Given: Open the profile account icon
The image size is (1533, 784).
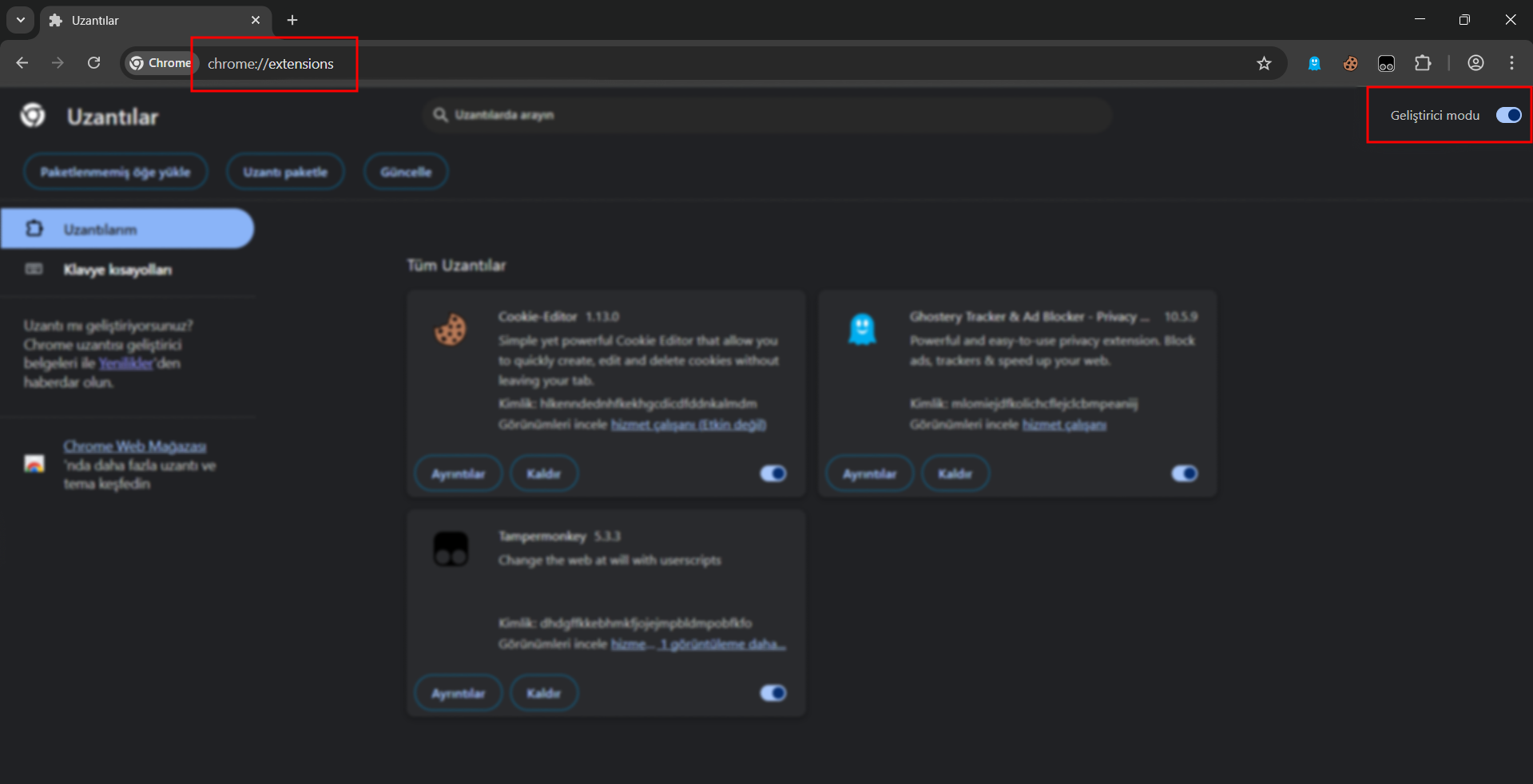Looking at the screenshot, I should click(1475, 63).
